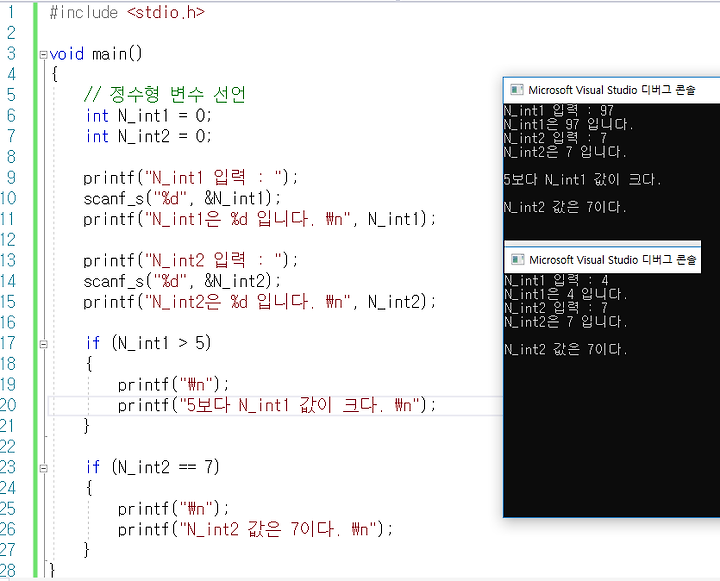Click the printf "N_int2은 %d 입니다" line

[x=259, y=302]
